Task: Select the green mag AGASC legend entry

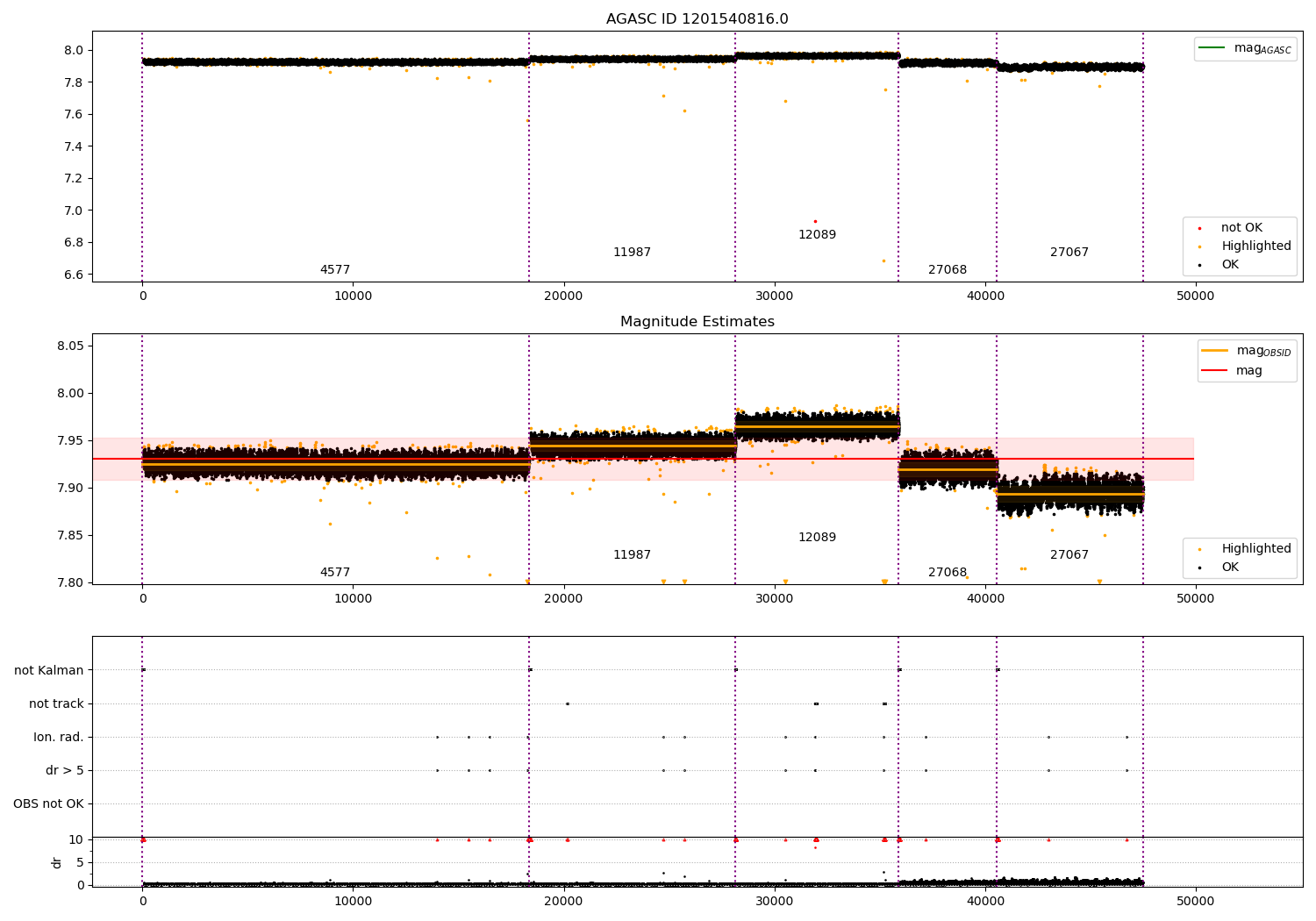Action: click(1245, 48)
